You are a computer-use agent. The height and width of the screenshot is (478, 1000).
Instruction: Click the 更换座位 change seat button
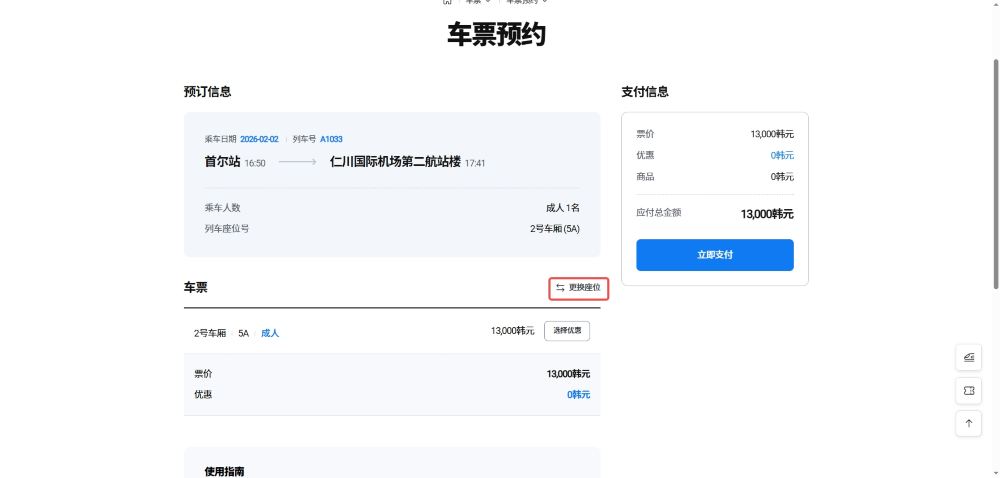coord(579,288)
